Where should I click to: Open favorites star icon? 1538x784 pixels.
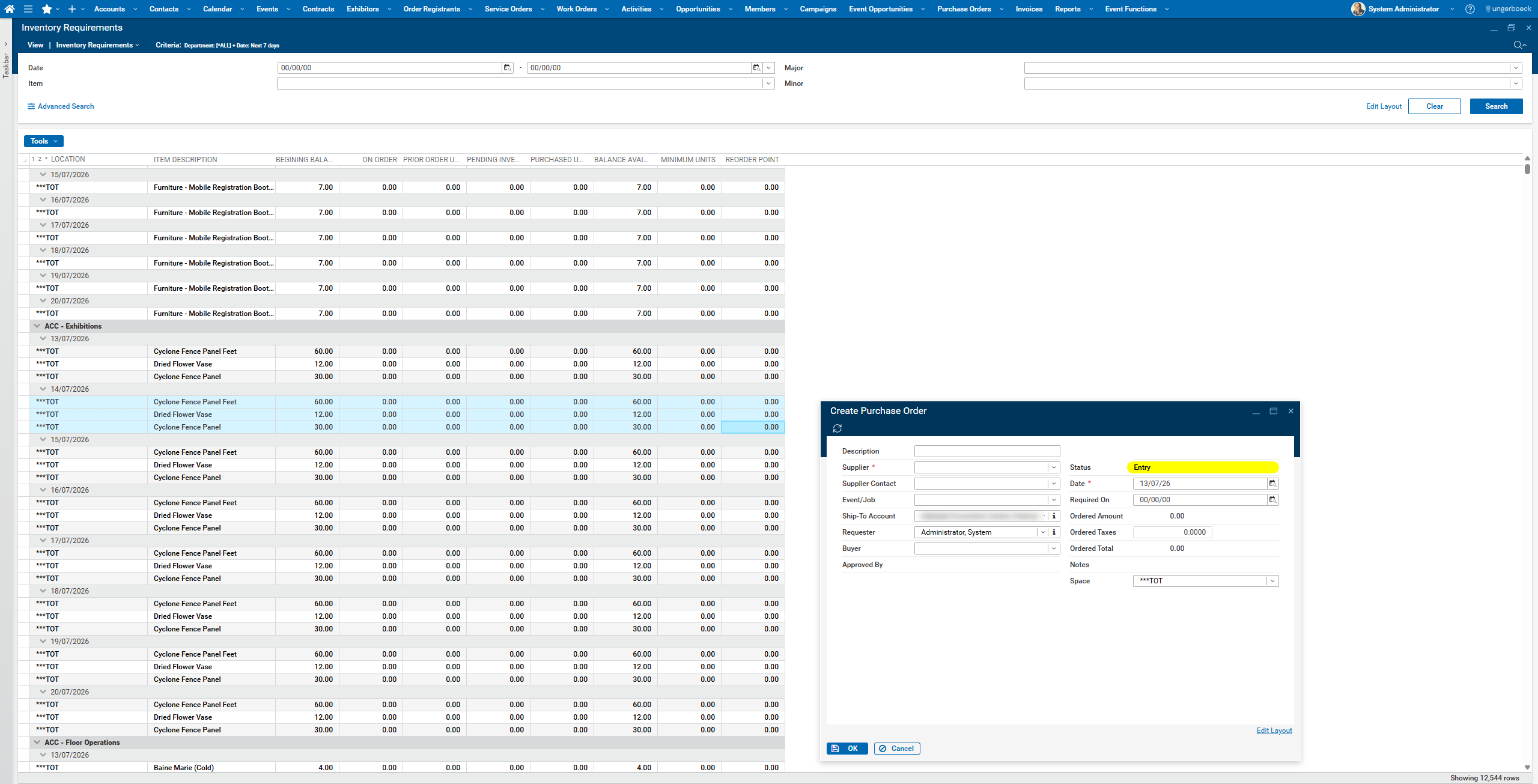click(x=47, y=9)
